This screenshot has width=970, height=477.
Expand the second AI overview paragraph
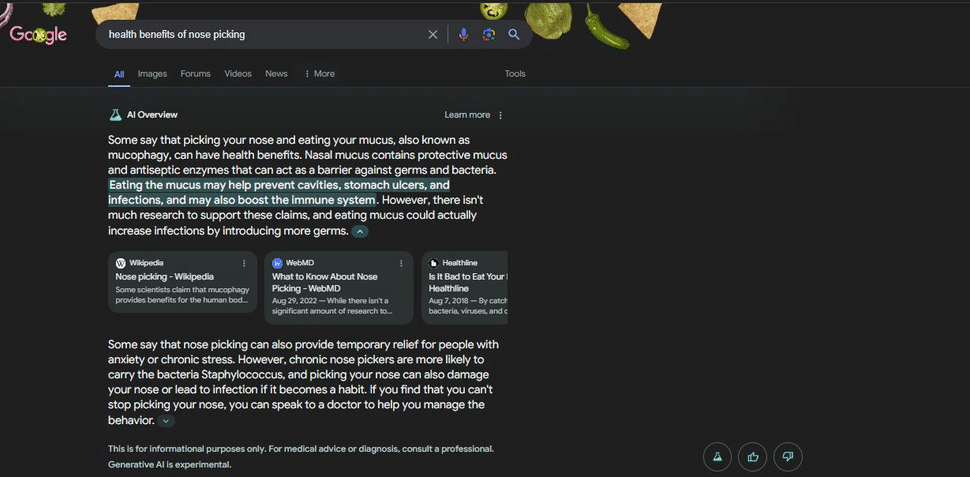click(x=166, y=421)
